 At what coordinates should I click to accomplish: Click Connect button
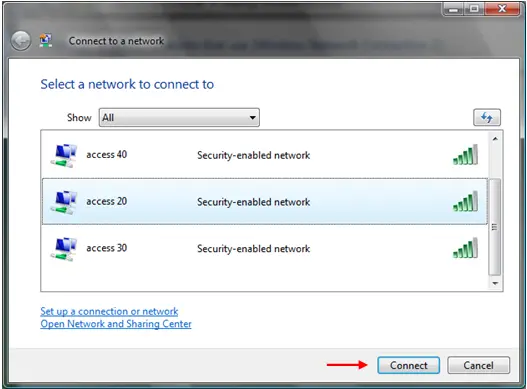[408, 365]
